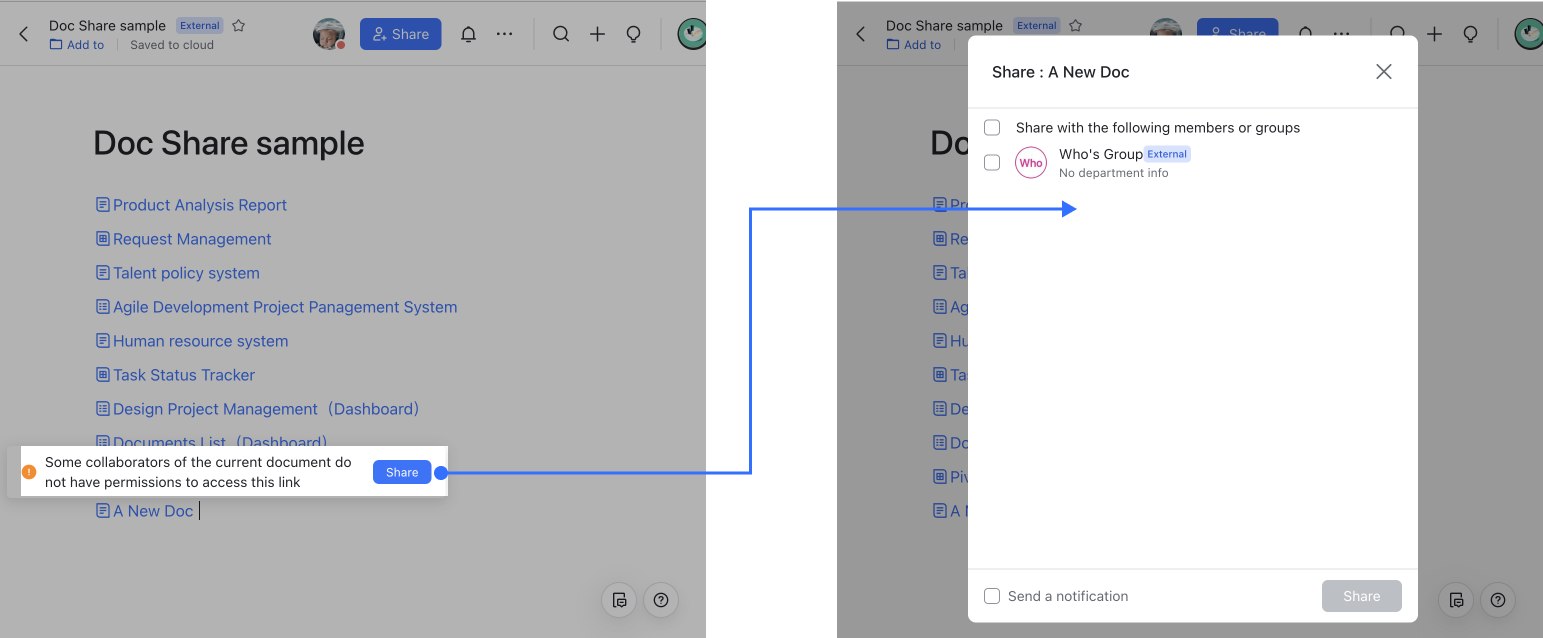Viewport: 1543px width, 638px height.
Task: Open the lightbulb suggestions icon
Action: tap(633, 33)
